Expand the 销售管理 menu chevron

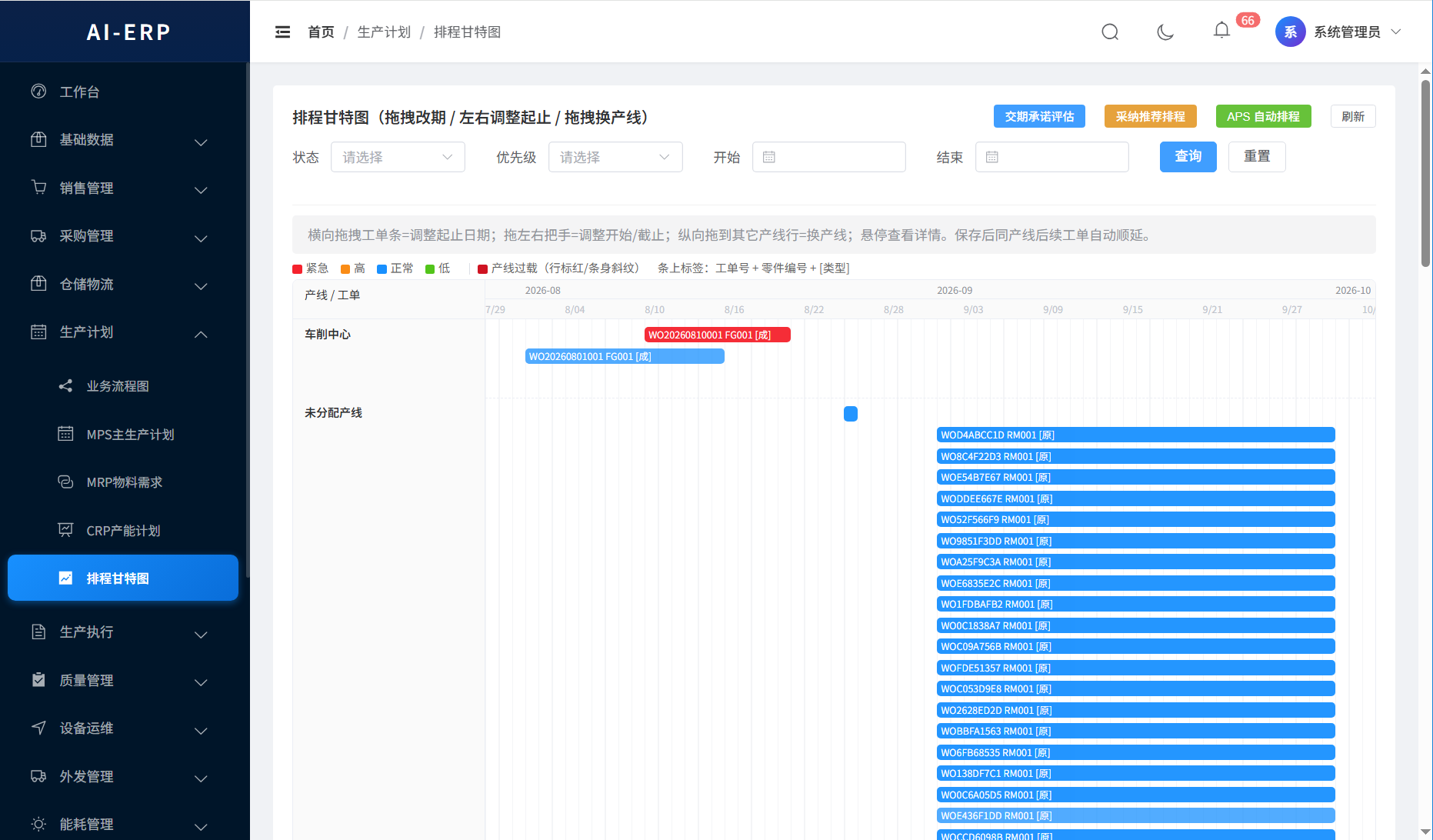point(201,190)
